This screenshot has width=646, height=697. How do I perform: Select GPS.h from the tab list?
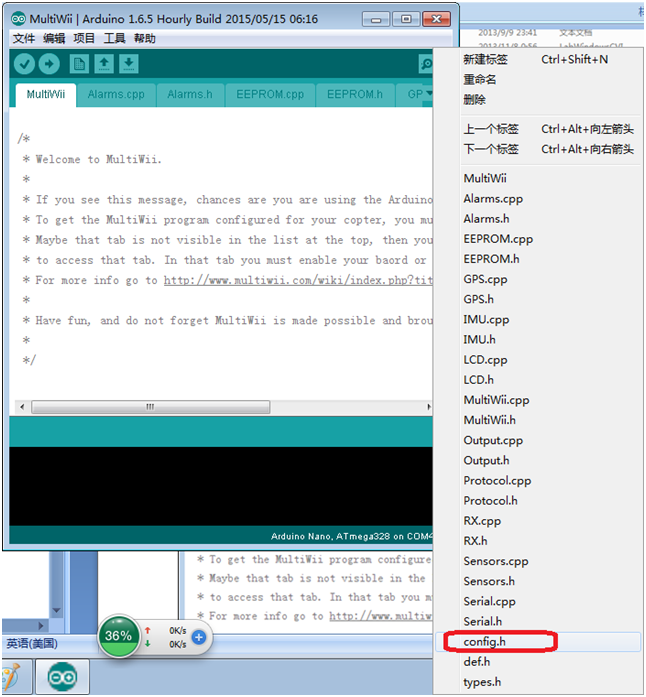coord(538,300)
